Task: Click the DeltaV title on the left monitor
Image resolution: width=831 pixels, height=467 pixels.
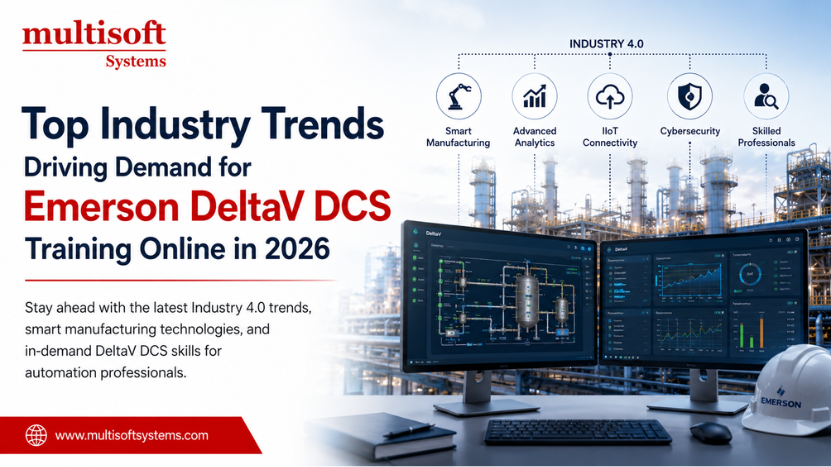Action: coord(434,233)
